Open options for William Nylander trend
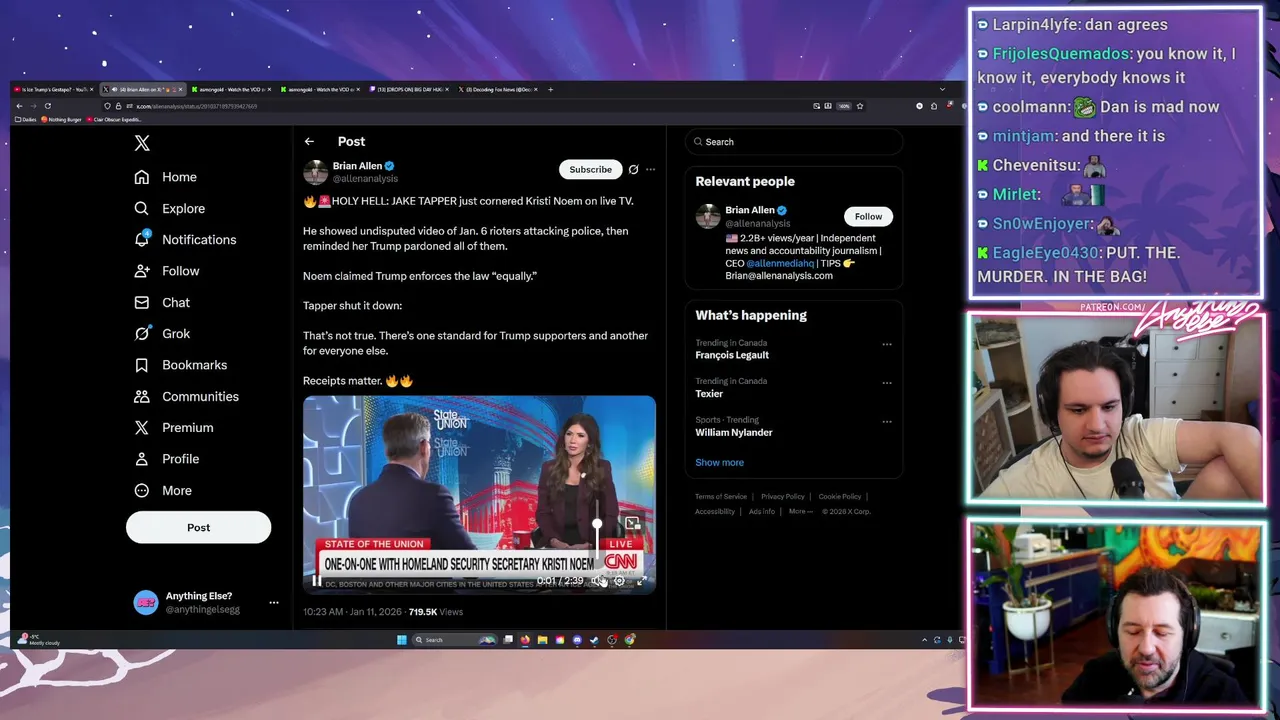The height and width of the screenshot is (720, 1280). pos(886,422)
